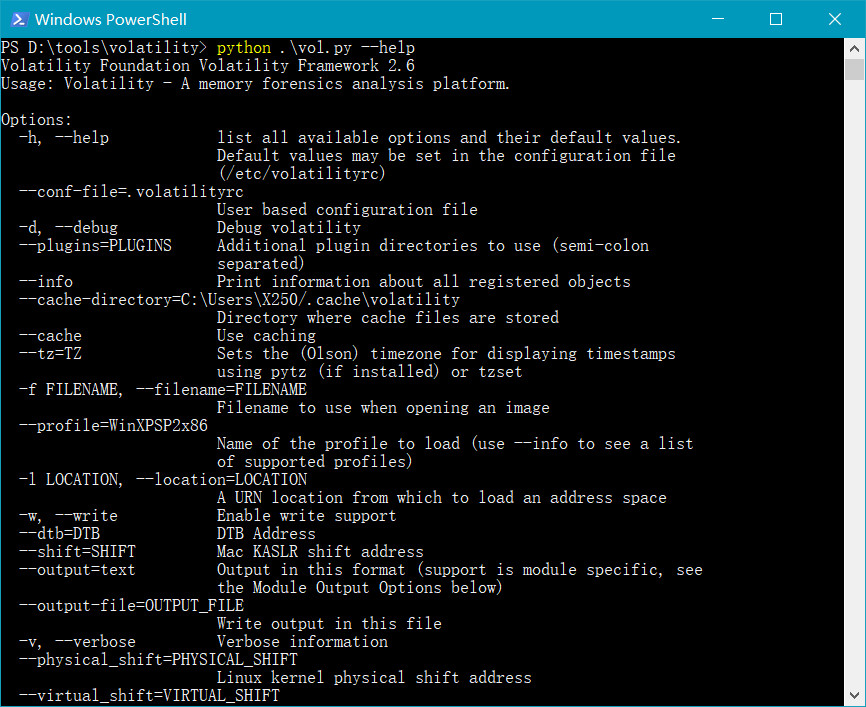Click the "--output=text" option
Viewport: 866px width, 707px height.
click(77, 569)
